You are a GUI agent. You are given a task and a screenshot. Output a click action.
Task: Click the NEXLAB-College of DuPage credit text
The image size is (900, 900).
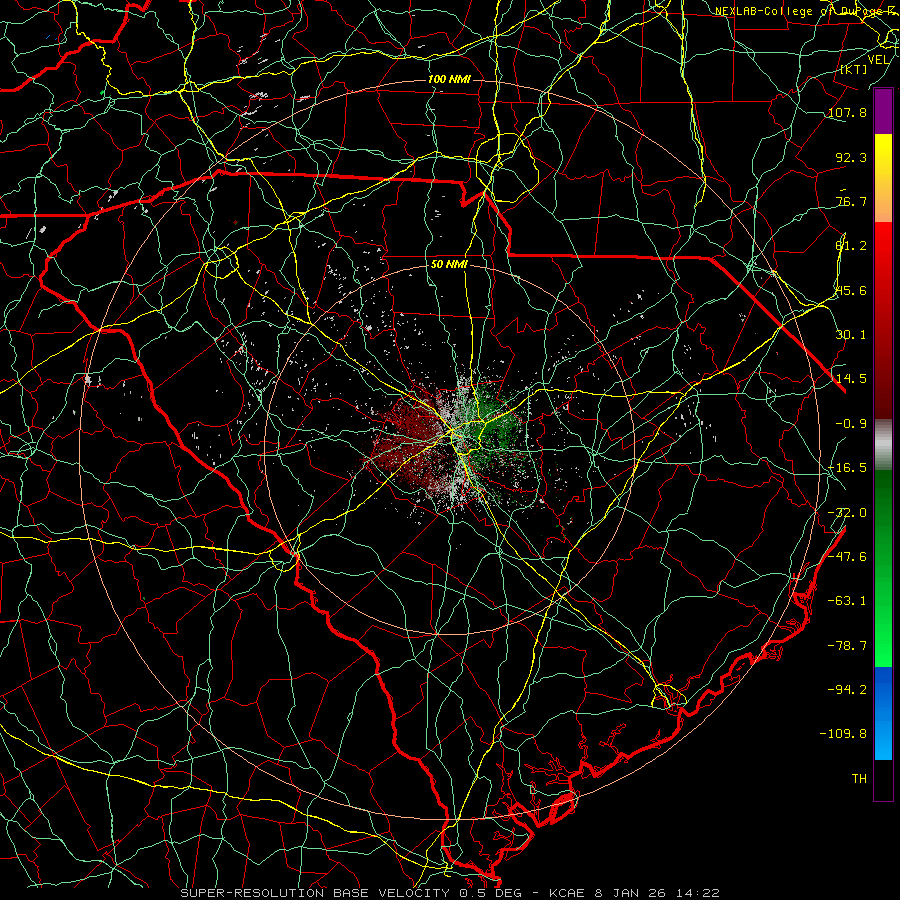(806, 11)
